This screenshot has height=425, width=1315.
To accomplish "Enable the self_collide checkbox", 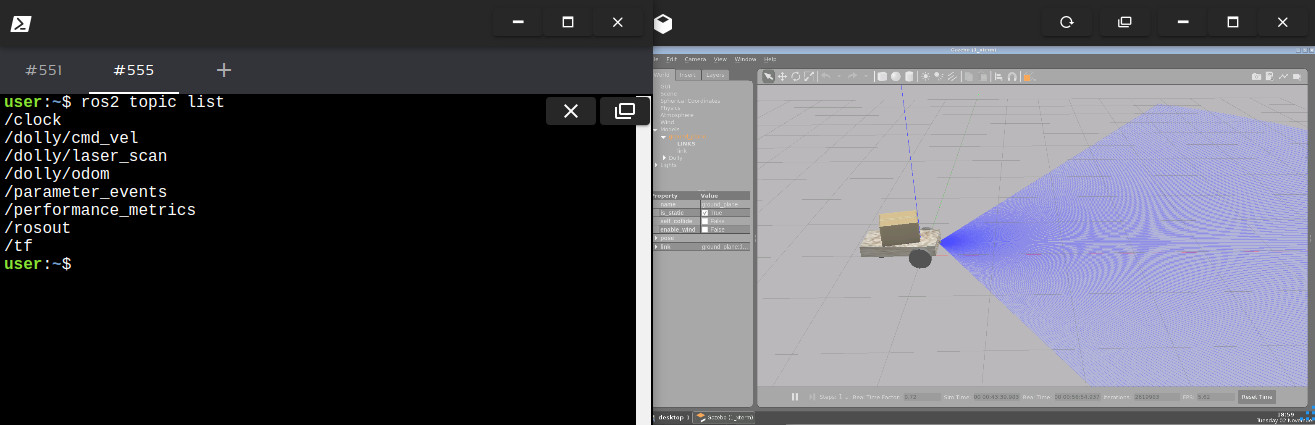I will tap(705, 221).
